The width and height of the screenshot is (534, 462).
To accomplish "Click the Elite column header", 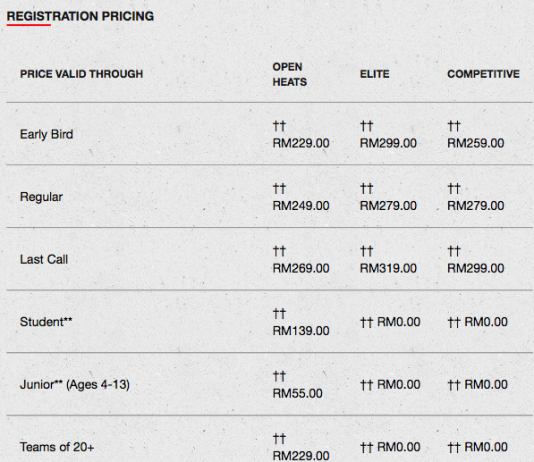I will (375, 74).
